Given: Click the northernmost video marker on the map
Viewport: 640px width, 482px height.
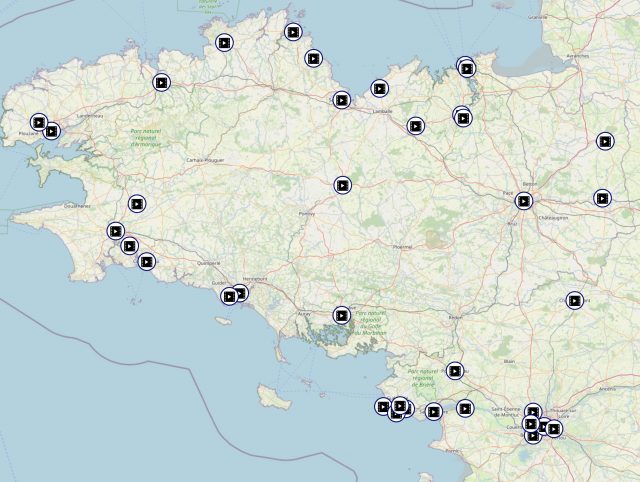Looking at the screenshot, I should (293, 32).
